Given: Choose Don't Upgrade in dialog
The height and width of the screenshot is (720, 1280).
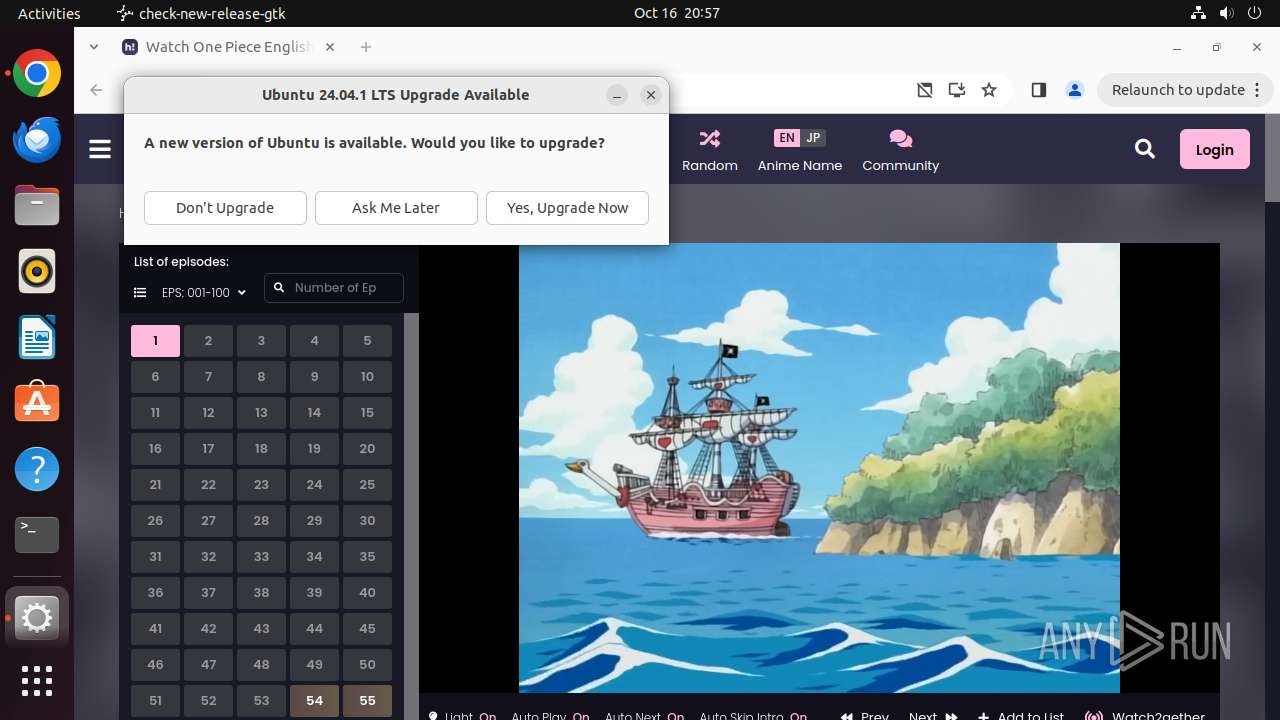Looking at the screenshot, I should pos(225,208).
